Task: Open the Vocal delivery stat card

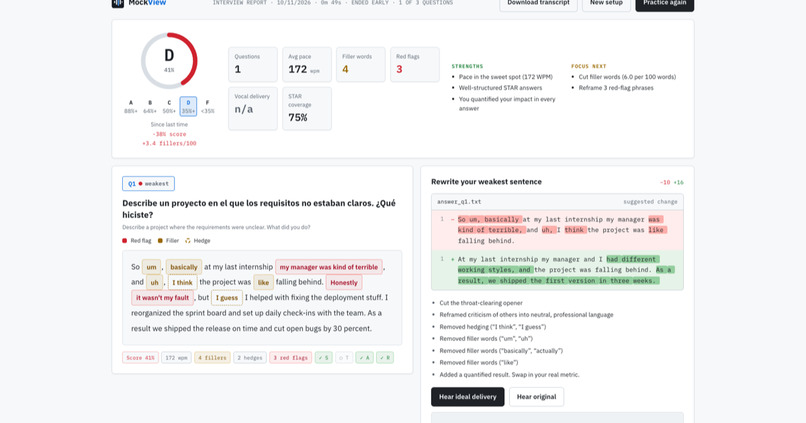Action: [x=253, y=108]
